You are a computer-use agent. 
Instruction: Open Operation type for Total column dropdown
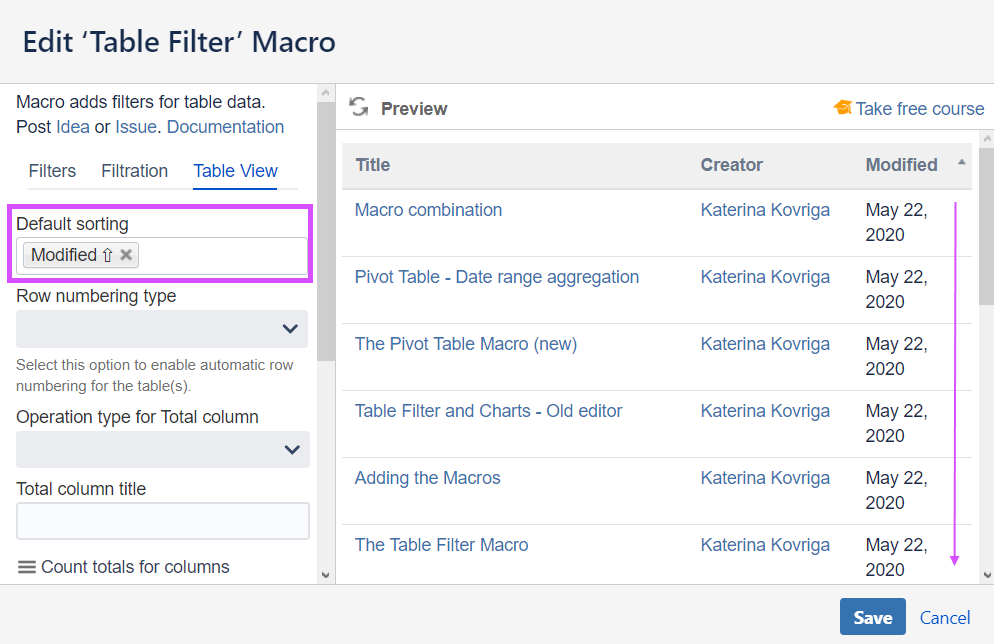pyautogui.click(x=162, y=449)
